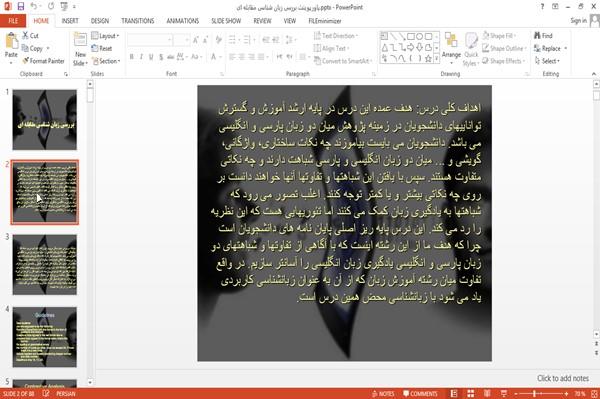The image size is (600, 399).
Task: Open Quick Styles gallery
Action: click(x=471, y=49)
